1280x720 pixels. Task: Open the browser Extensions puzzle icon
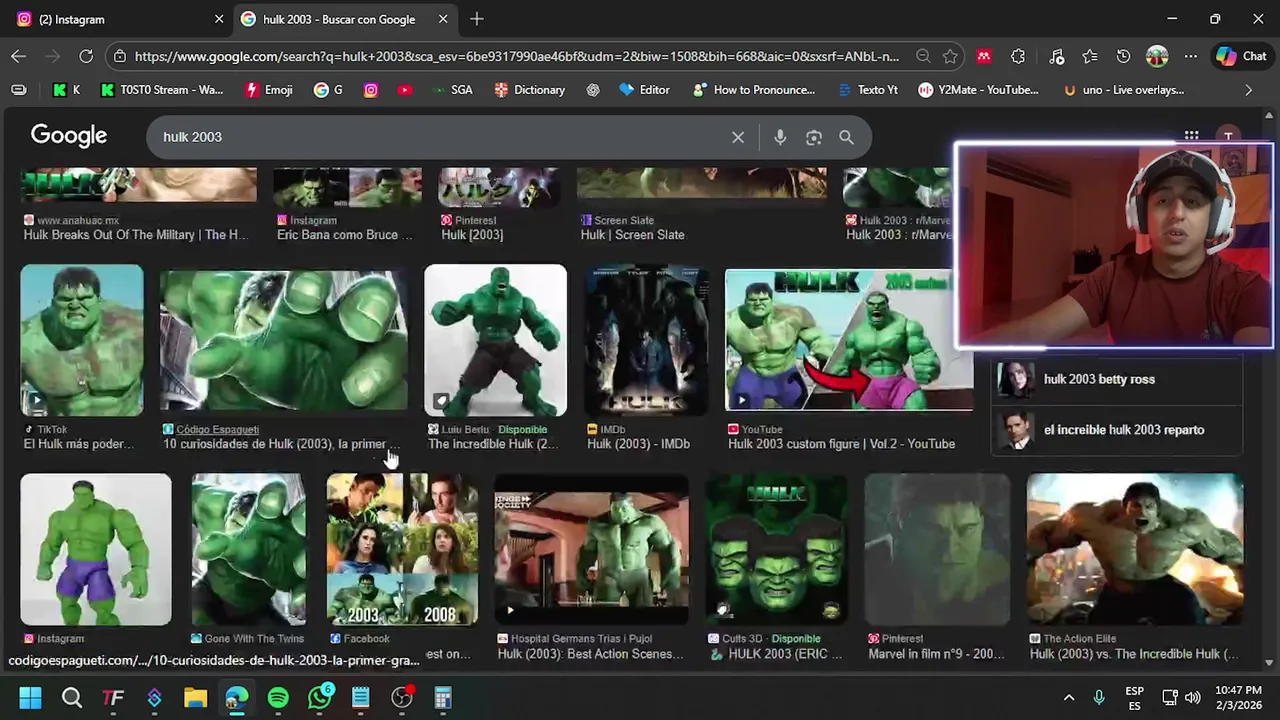click(1018, 57)
